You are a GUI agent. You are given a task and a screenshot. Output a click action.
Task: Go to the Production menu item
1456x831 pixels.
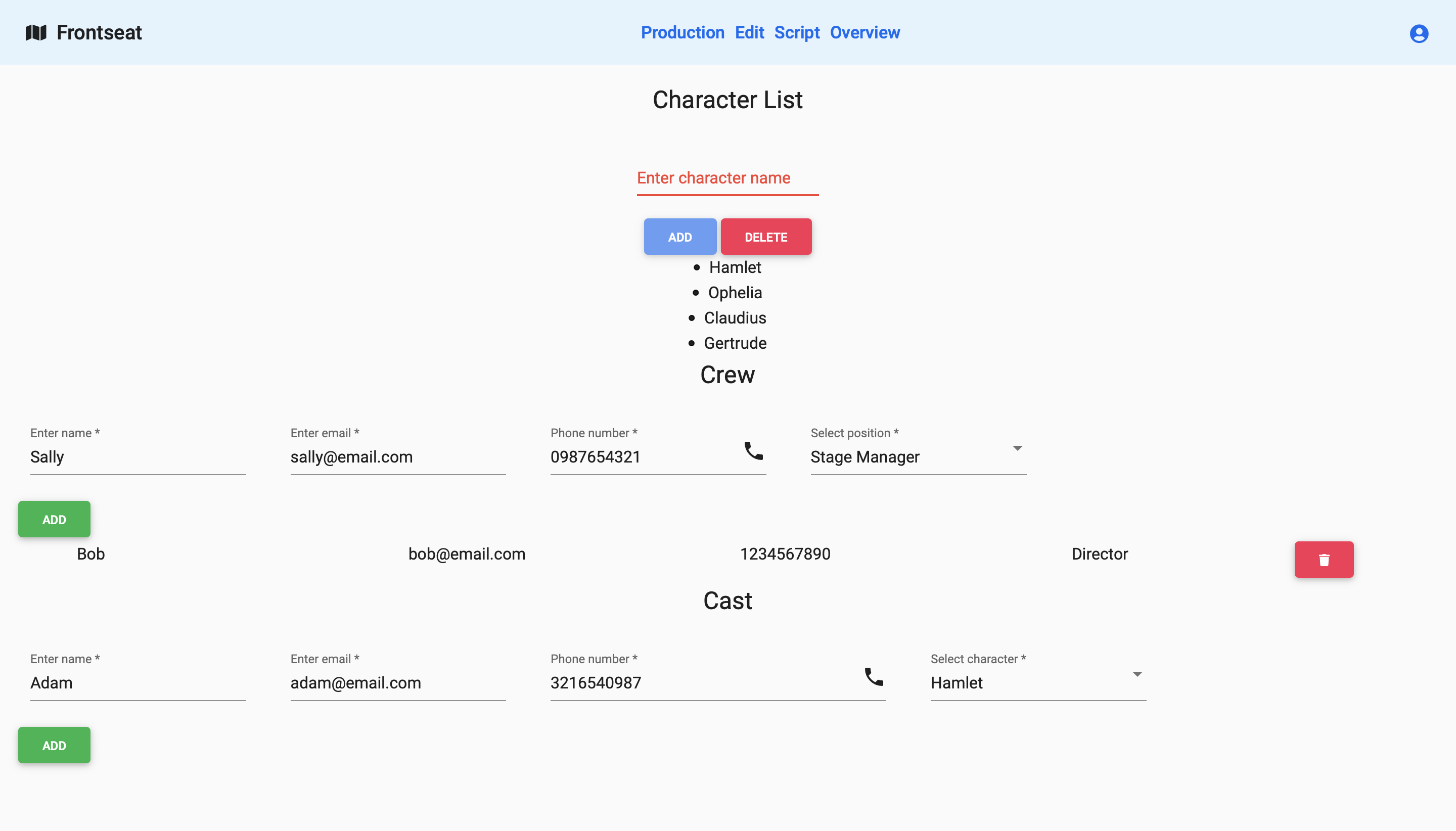point(682,32)
